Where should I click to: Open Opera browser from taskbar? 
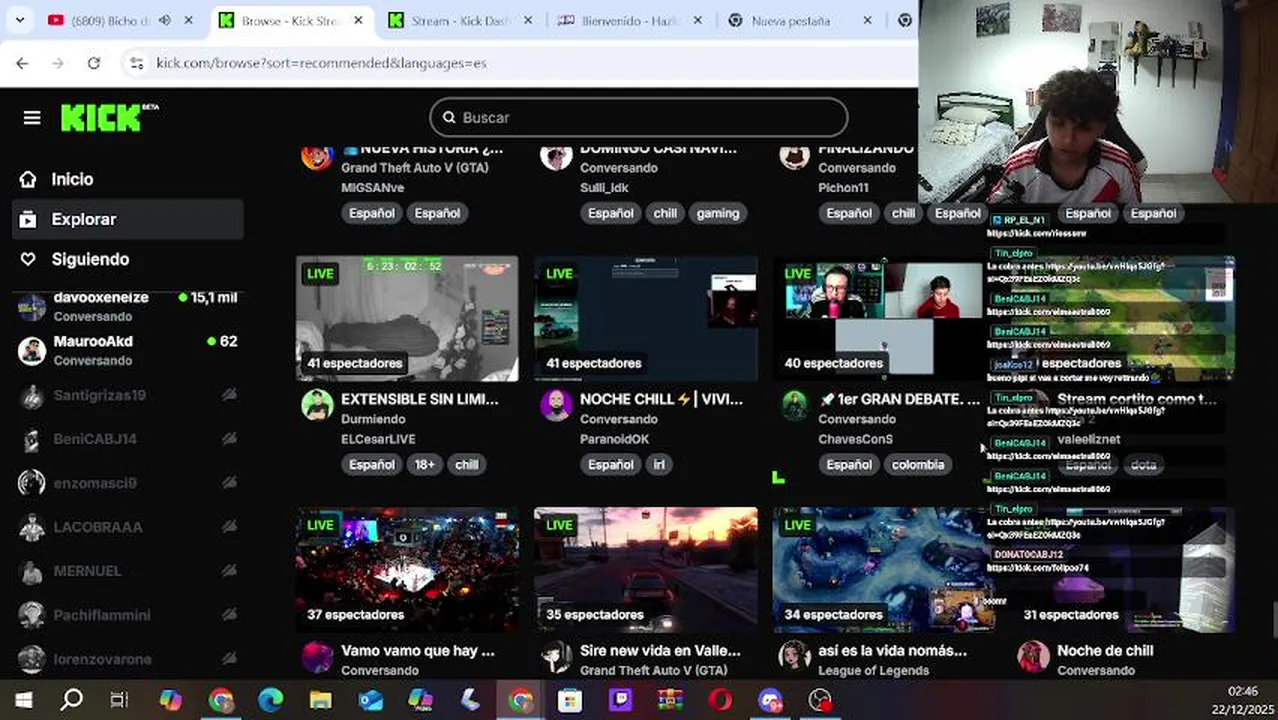[720, 700]
